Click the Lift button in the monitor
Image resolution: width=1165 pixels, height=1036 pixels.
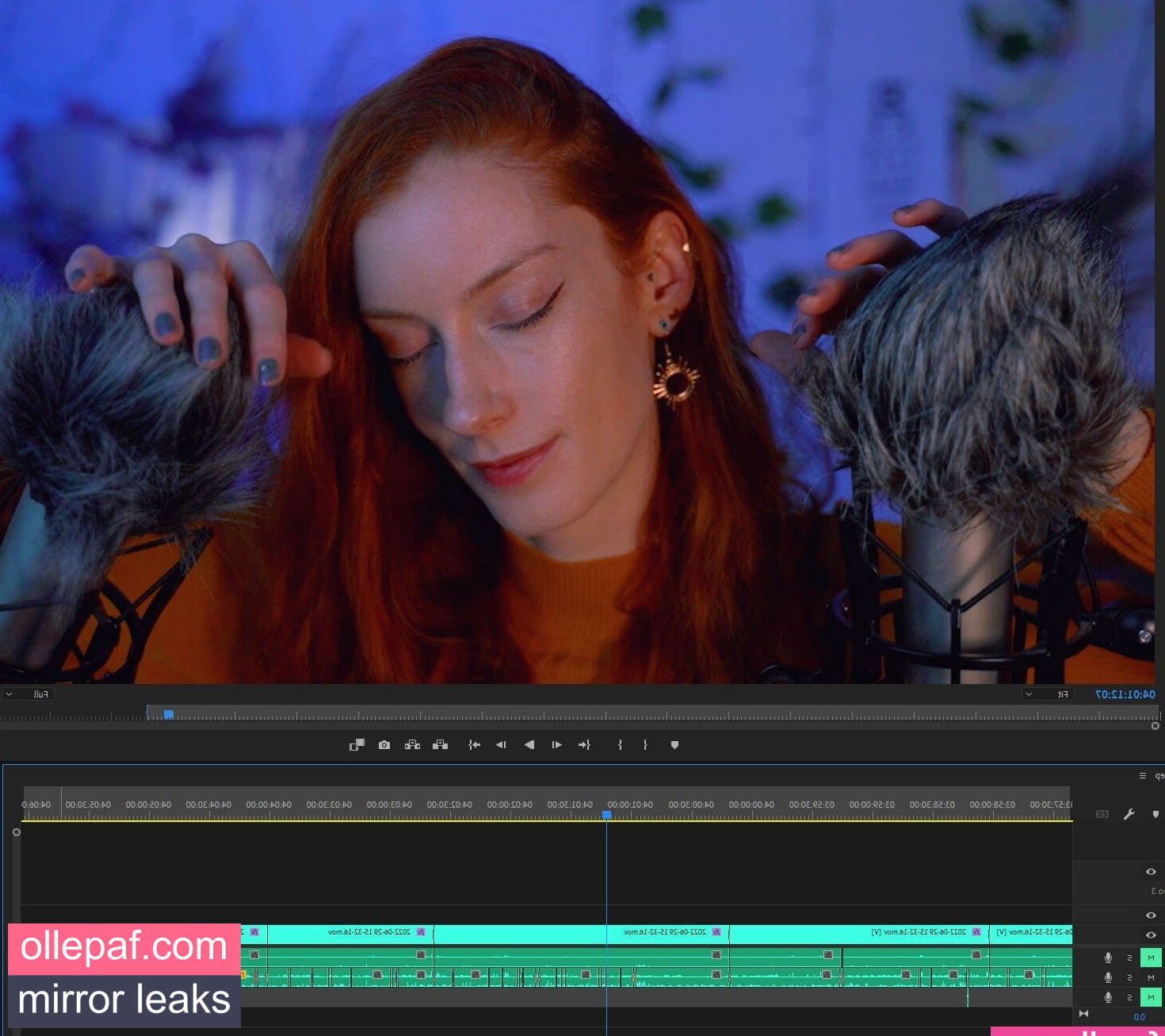440,745
